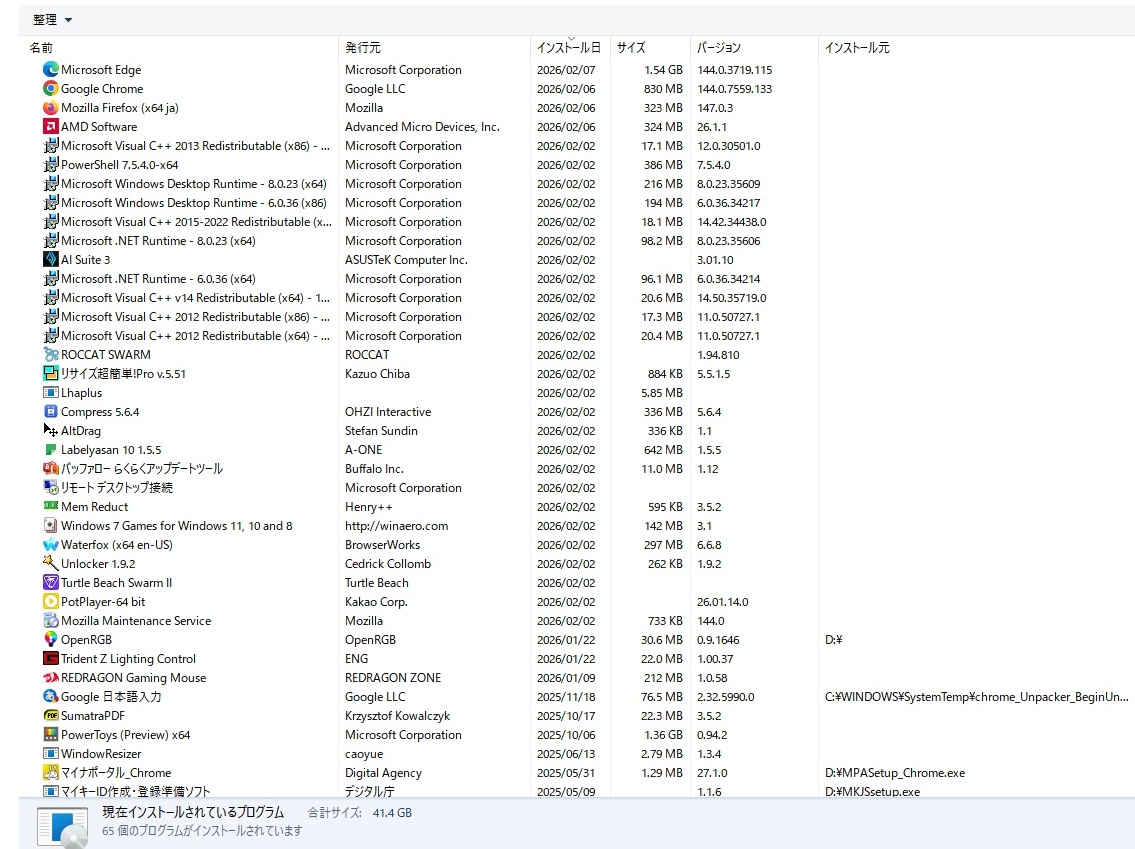
Task: Click the Labelyasan 10 icon
Action: pos(51,449)
